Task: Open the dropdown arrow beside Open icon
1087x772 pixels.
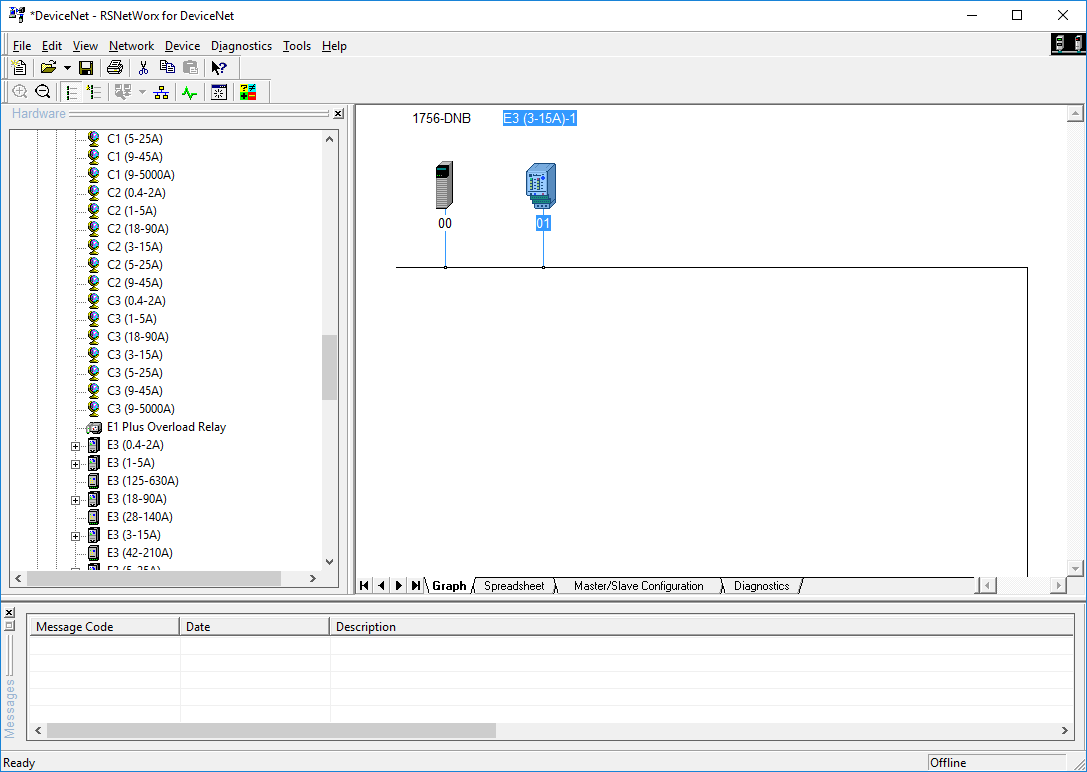Action: point(67,67)
